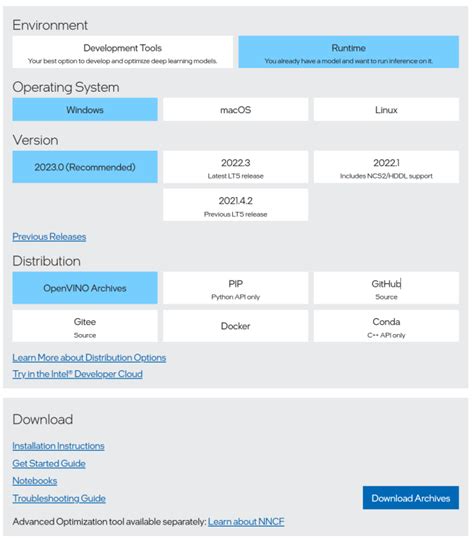Viewport: 474px width, 539px height.
Task: Select Gitee Source distribution
Action: pos(85,326)
